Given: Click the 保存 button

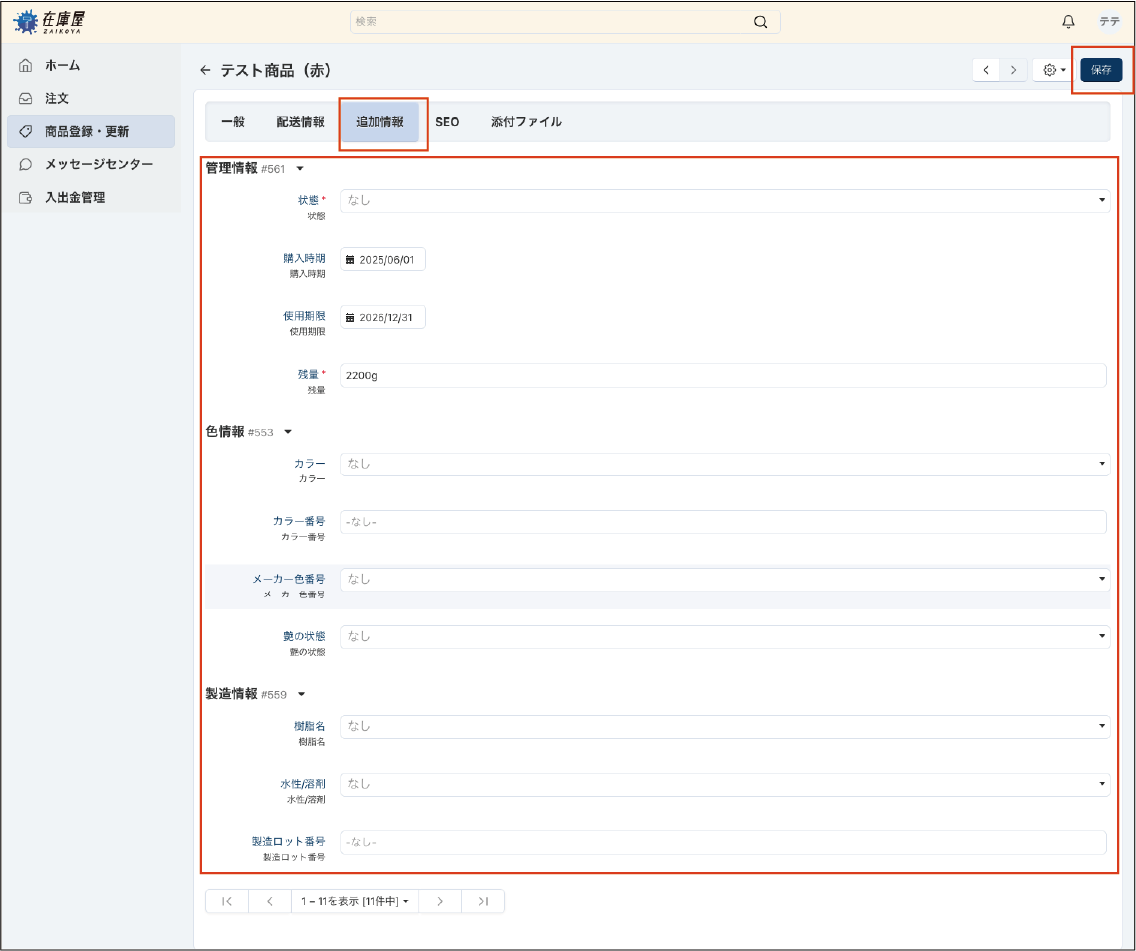Looking at the screenshot, I should [1101, 70].
